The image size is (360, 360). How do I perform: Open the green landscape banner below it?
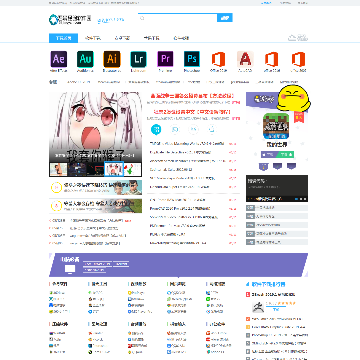coord(95,206)
